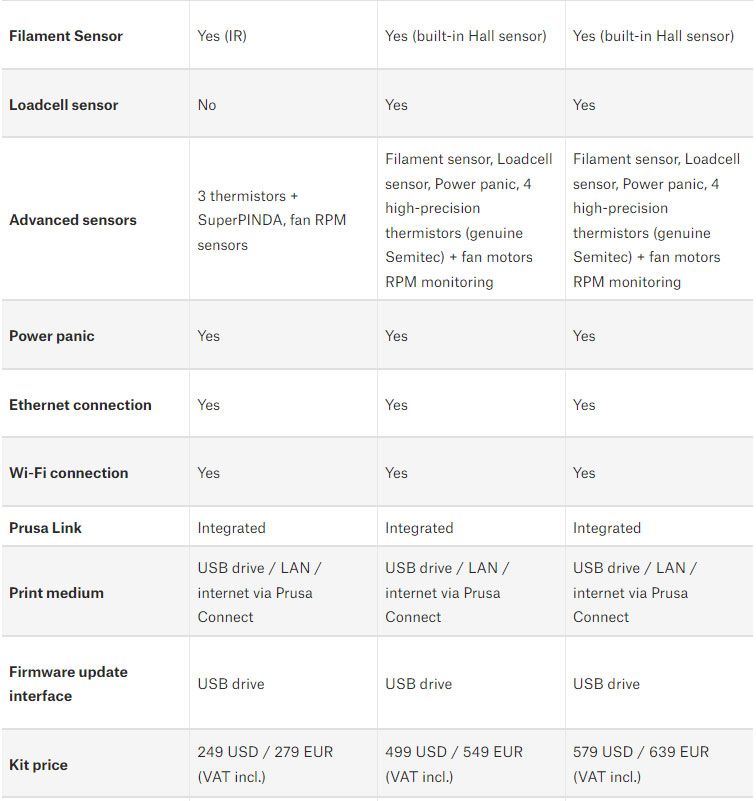Click the Ethernet connection row label

80,405
